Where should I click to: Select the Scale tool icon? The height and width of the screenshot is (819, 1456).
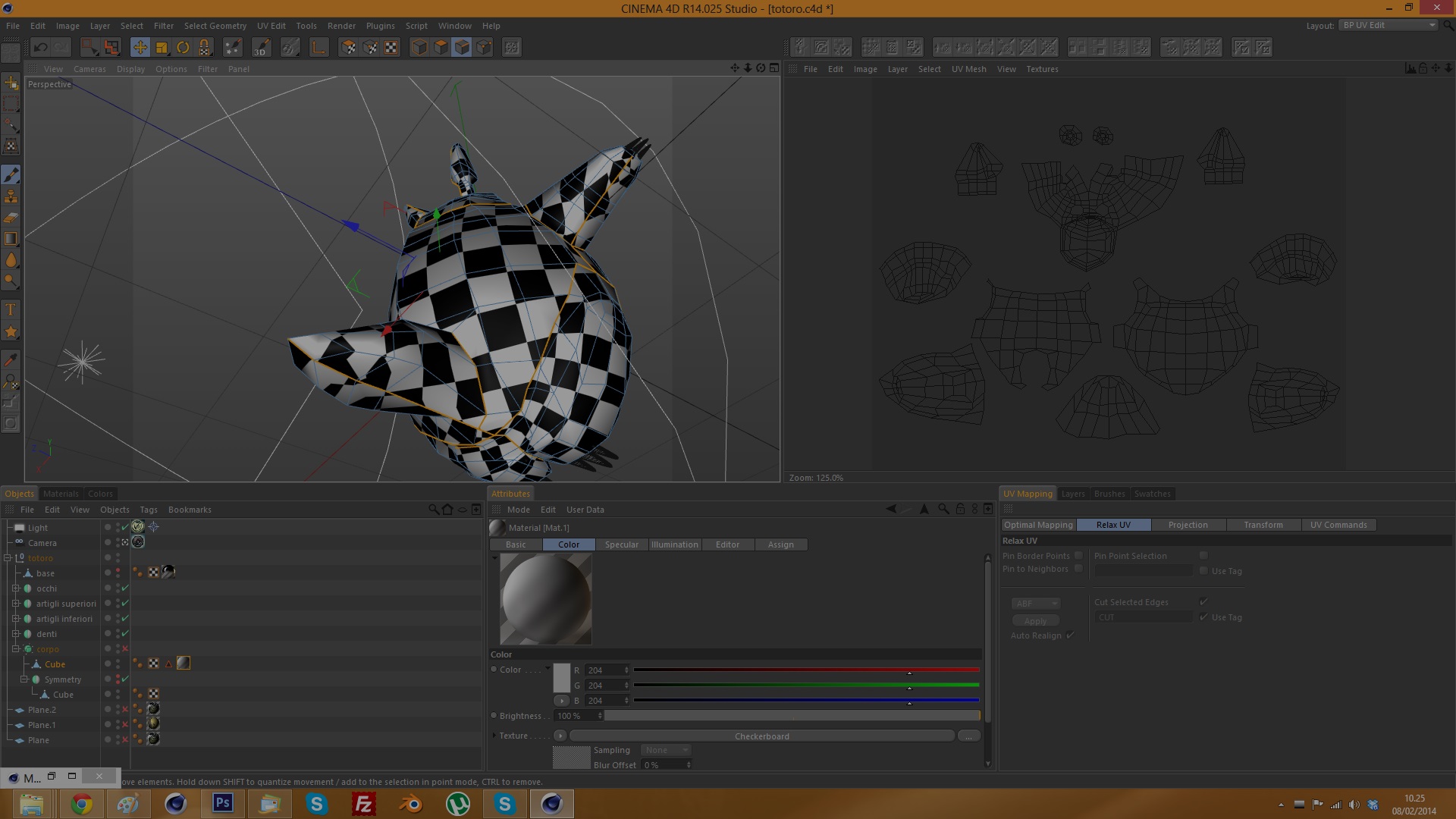click(x=162, y=48)
